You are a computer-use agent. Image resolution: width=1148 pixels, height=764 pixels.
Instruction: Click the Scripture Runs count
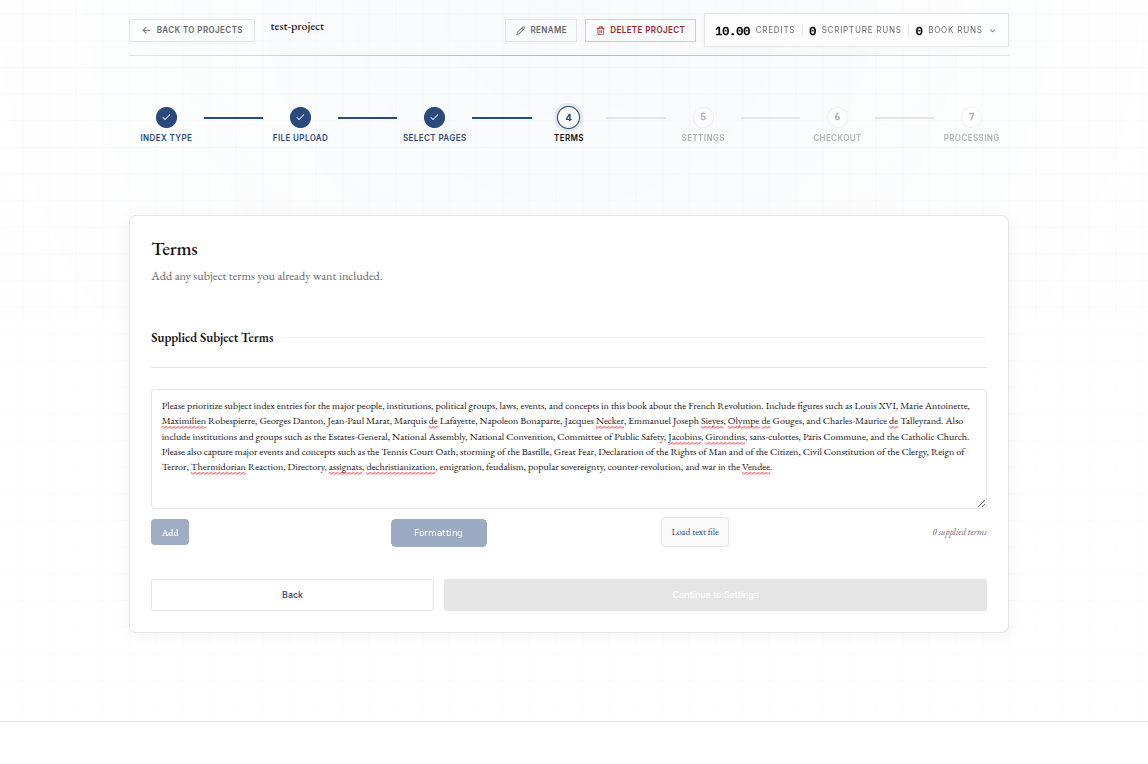(813, 31)
